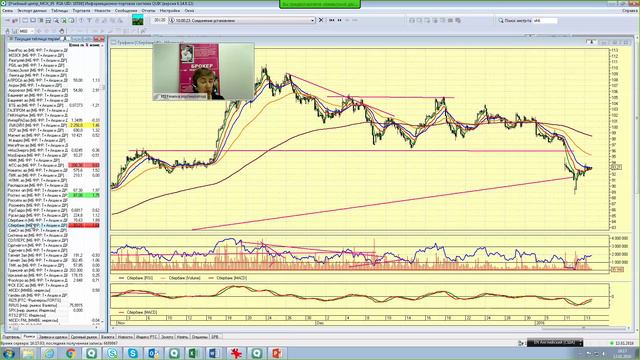640x360 pixels.
Task: Open File Explorer from taskbar
Action: [x=28, y=353]
